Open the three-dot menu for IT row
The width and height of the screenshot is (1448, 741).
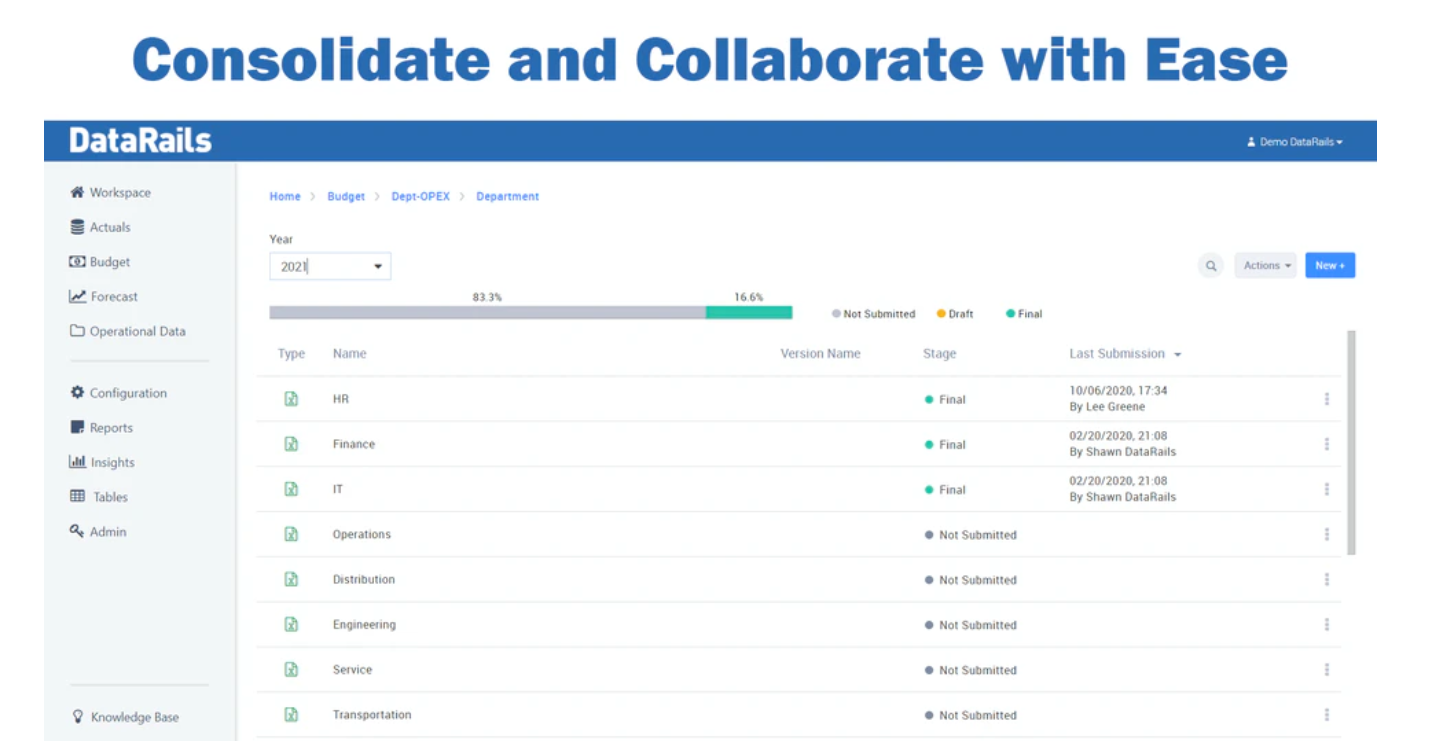(x=1327, y=489)
